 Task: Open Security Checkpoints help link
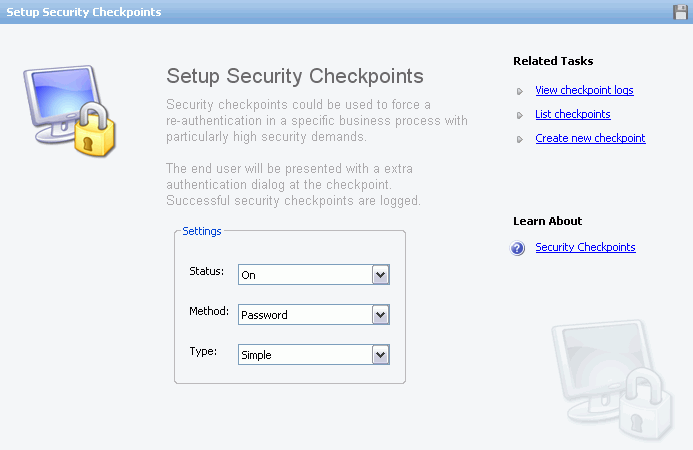[x=586, y=247]
